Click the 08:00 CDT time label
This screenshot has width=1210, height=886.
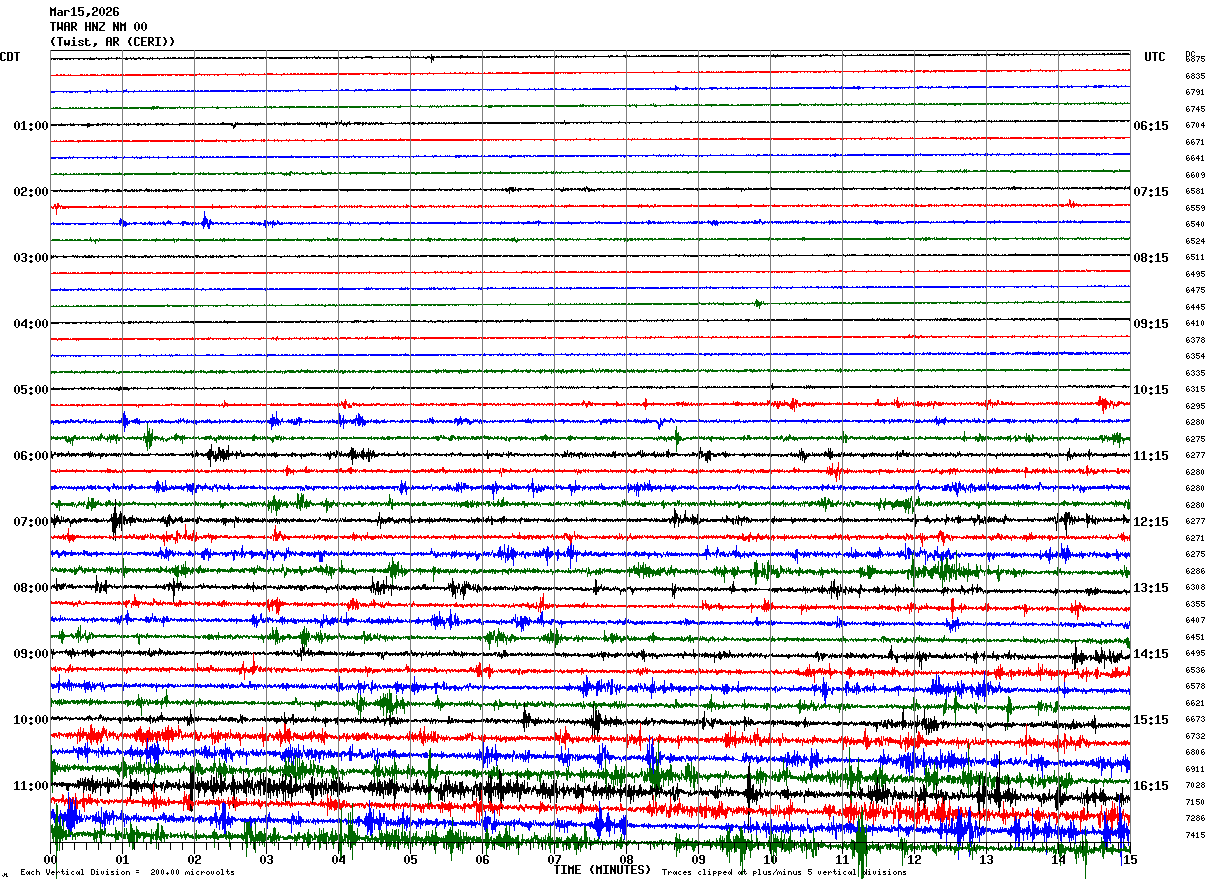(x=31, y=588)
